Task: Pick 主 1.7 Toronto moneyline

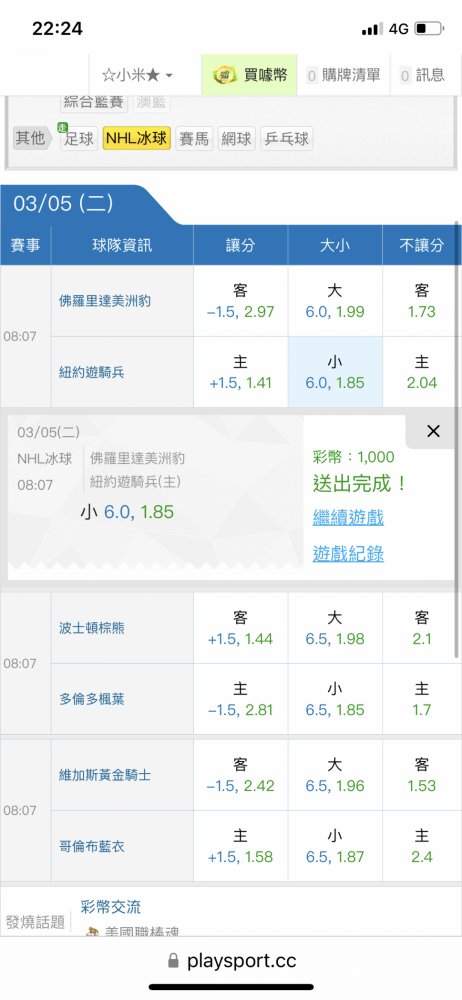Action: [x=422, y=700]
